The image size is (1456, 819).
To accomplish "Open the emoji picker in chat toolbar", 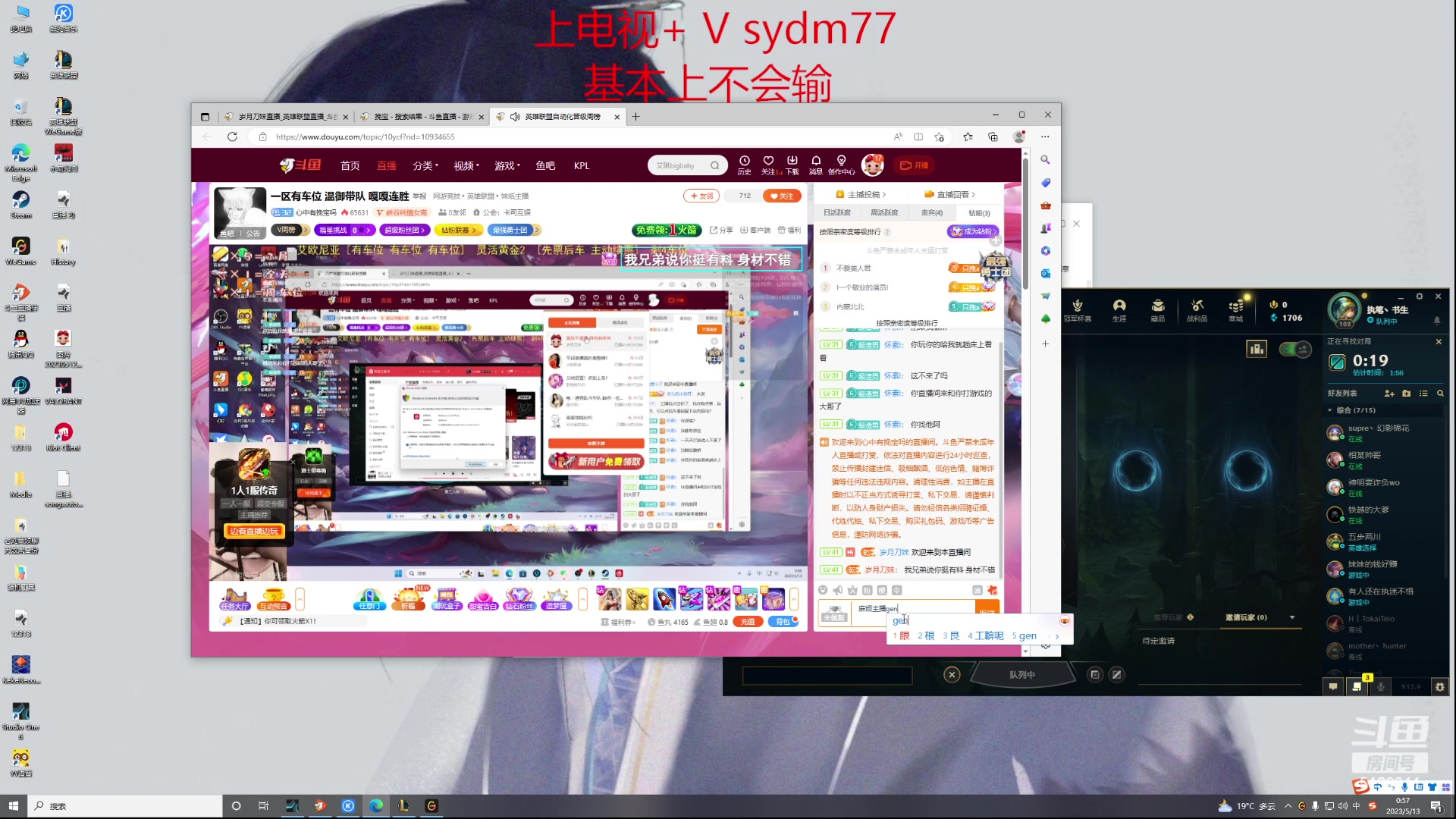I will [x=823, y=590].
